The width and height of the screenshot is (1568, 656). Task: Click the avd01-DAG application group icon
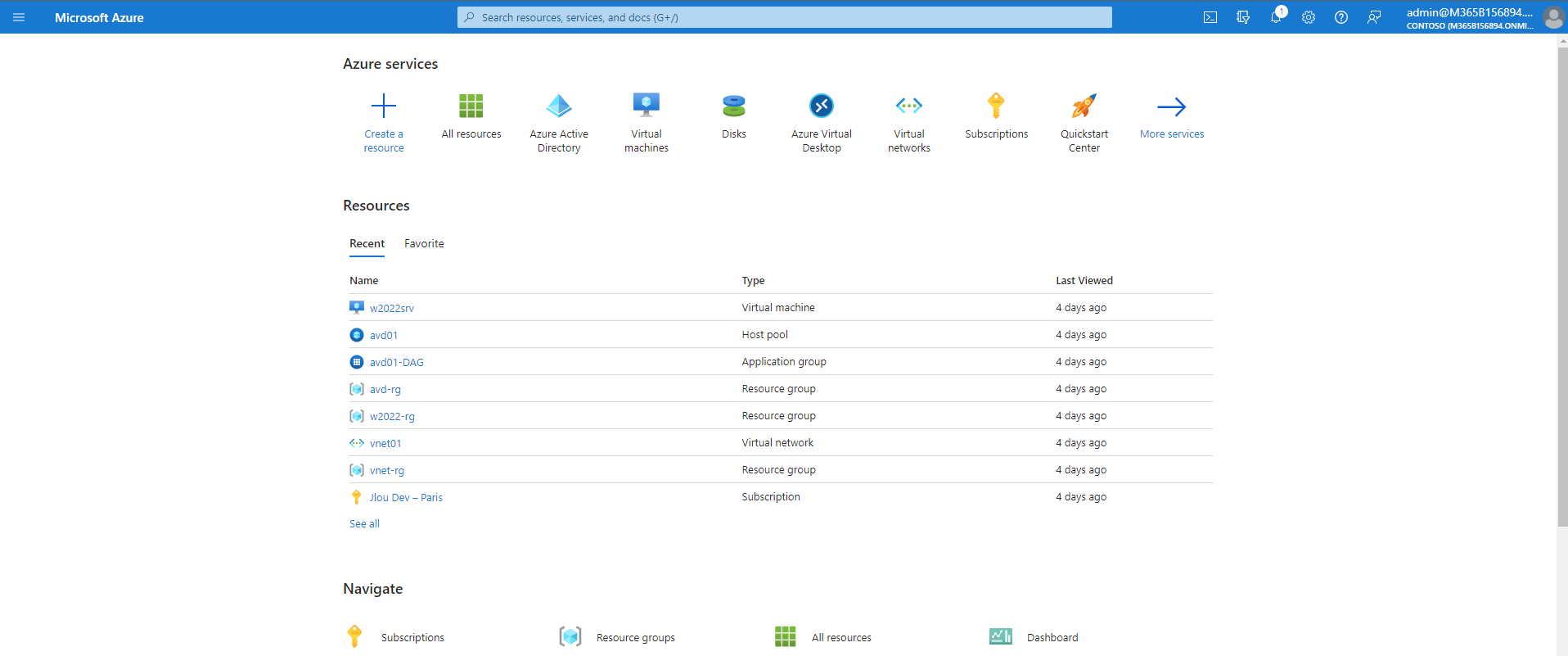(357, 362)
